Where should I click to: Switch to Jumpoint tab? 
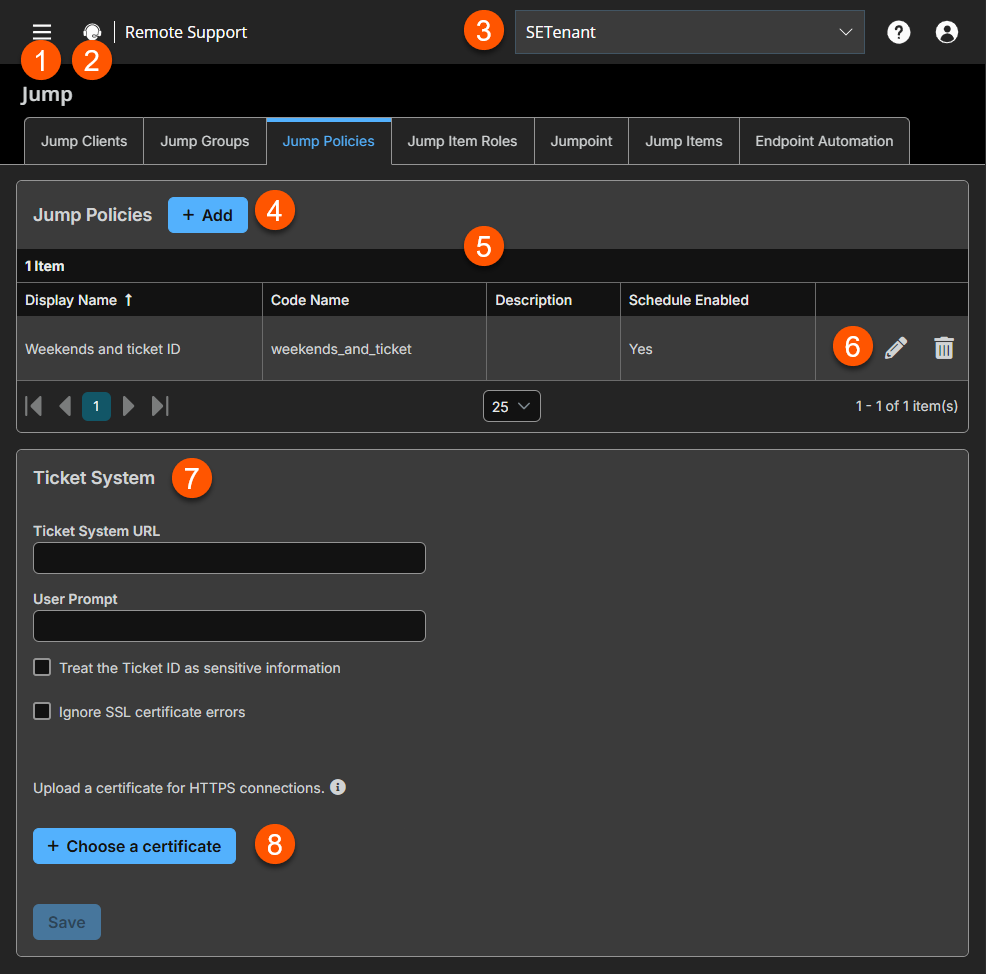pyautogui.click(x=581, y=141)
